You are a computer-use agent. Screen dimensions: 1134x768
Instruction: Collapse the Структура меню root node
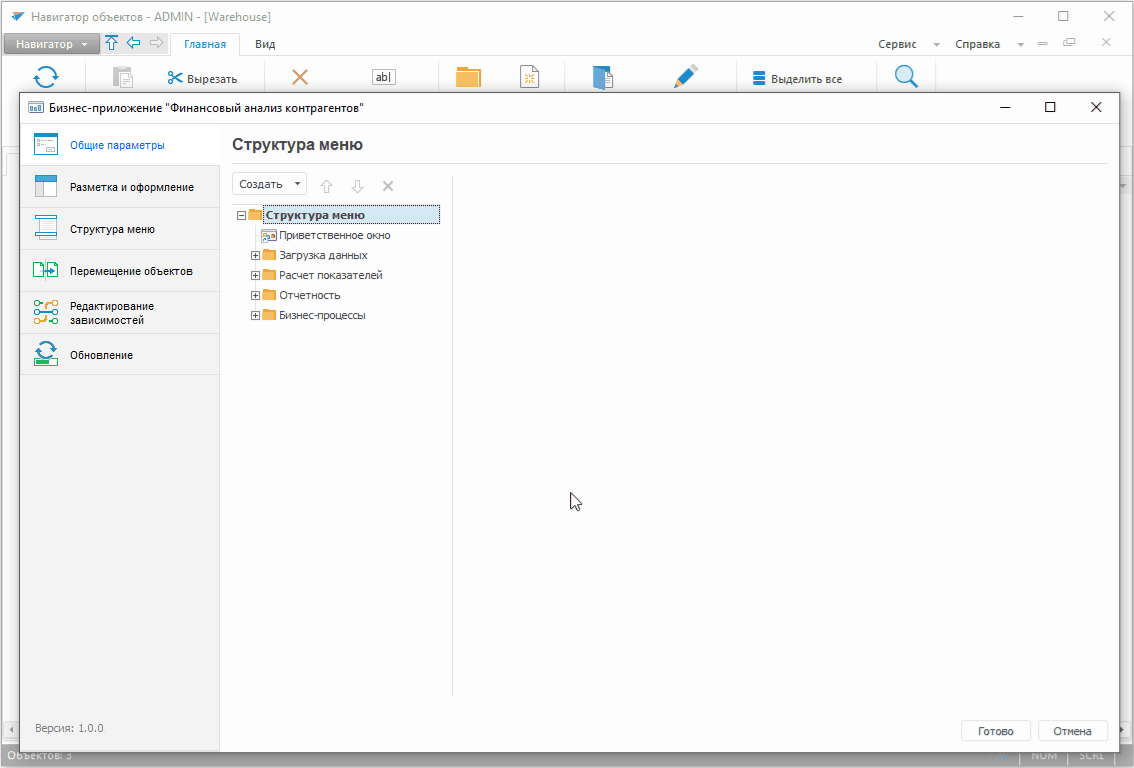(x=242, y=215)
